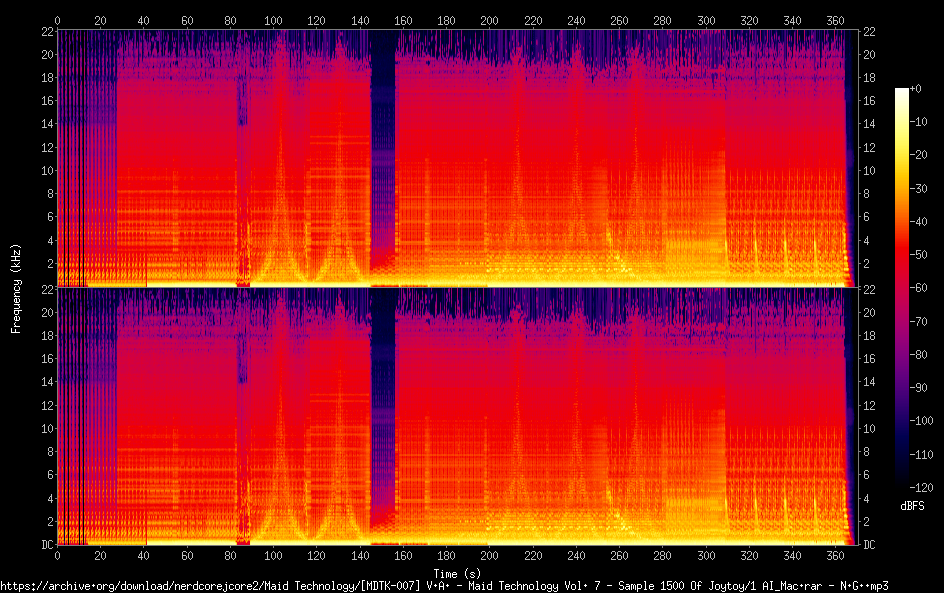Click the "dBFS" label below the color bar

(x=911, y=507)
